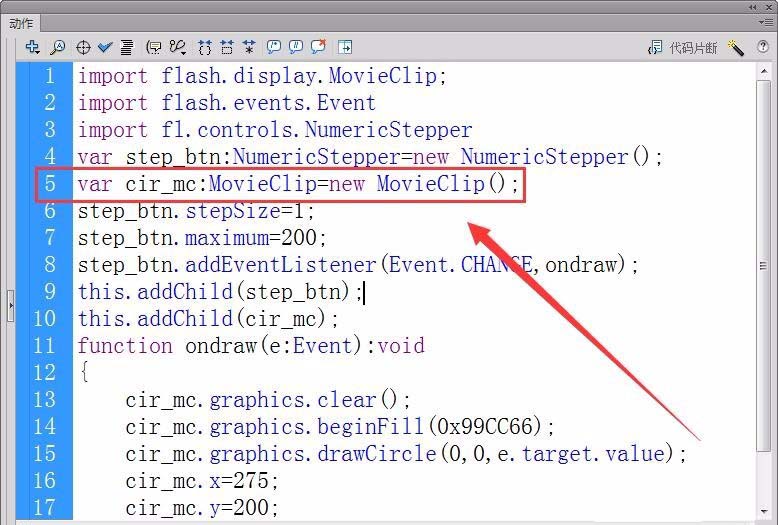Screen dimensions: 778x525
Task: Click 'clear()' on line 13
Action: click(357, 399)
